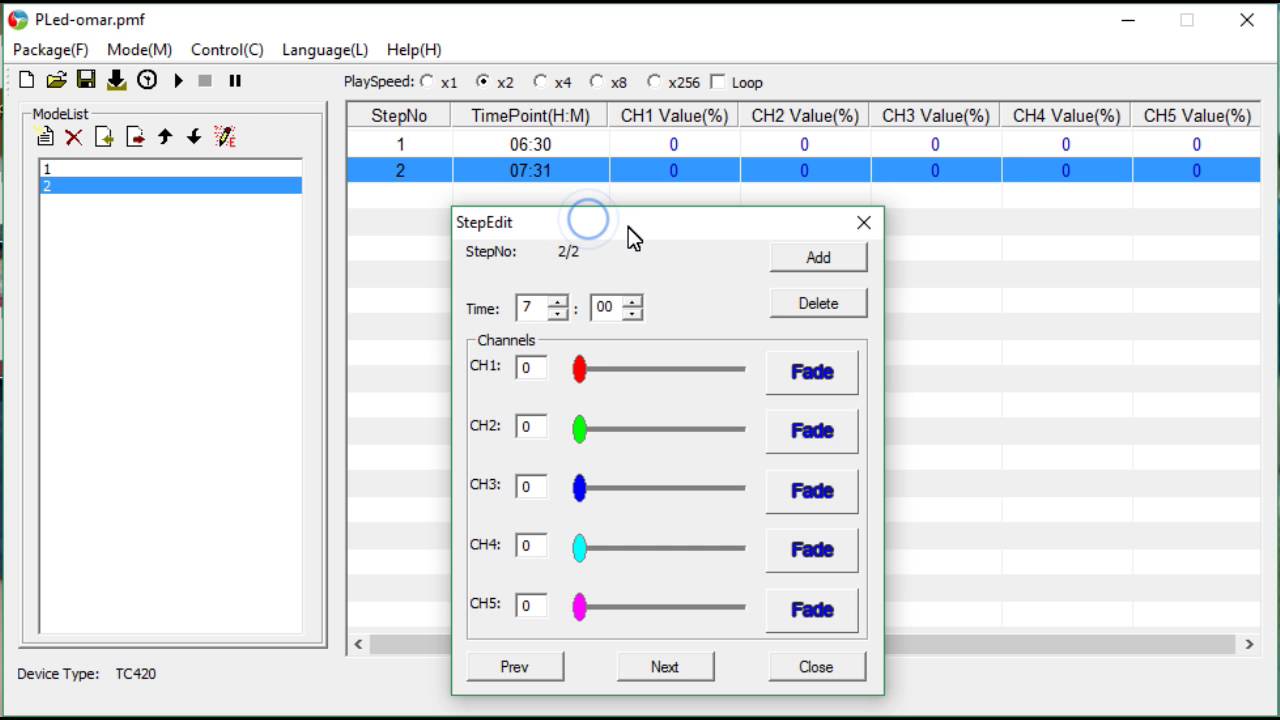Import a mode using green-arrow icon

pos(104,137)
